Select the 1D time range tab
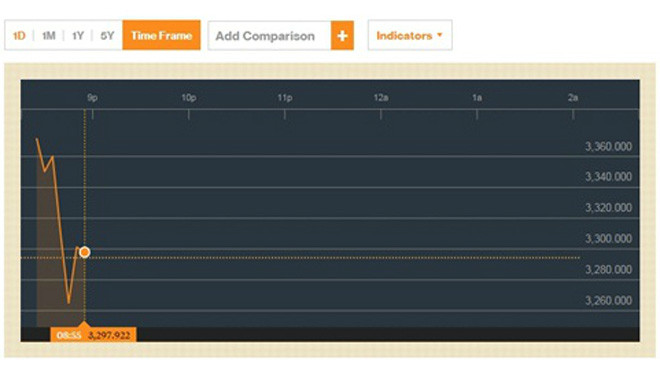Viewport: 660px width, 371px height. 19,36
